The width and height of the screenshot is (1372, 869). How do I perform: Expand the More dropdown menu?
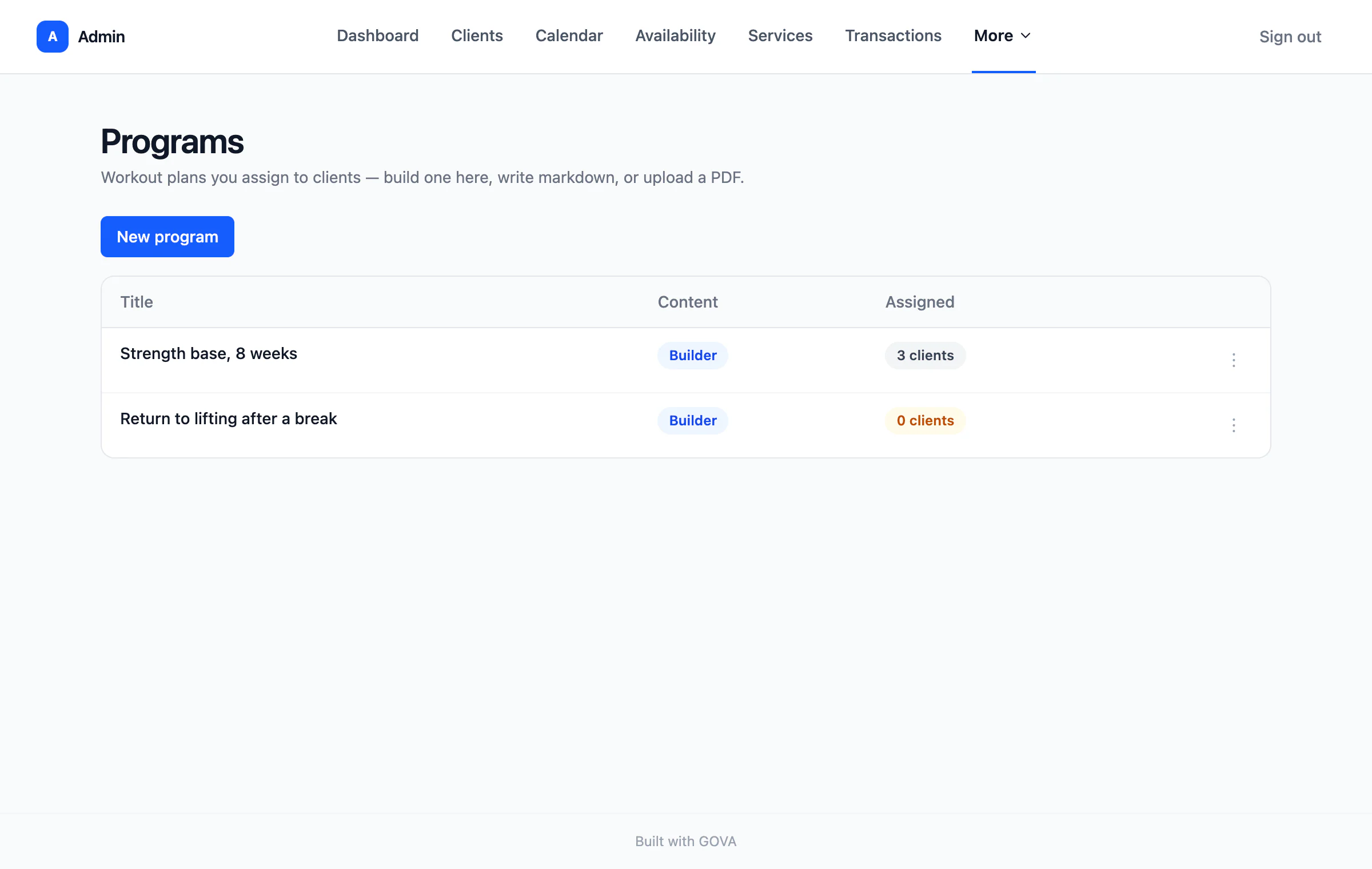click(1003, 35)
